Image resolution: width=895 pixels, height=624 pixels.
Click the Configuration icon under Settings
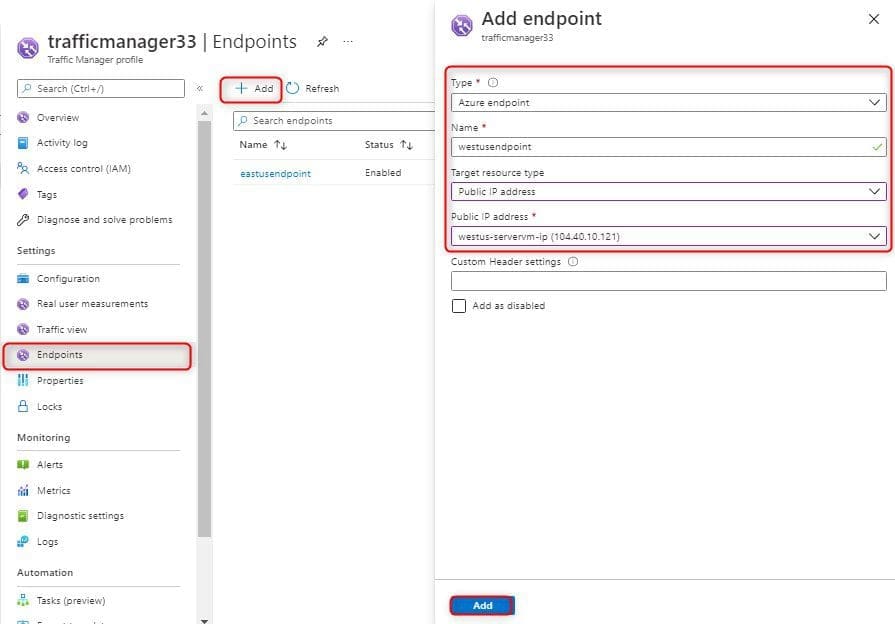[23, 279]
